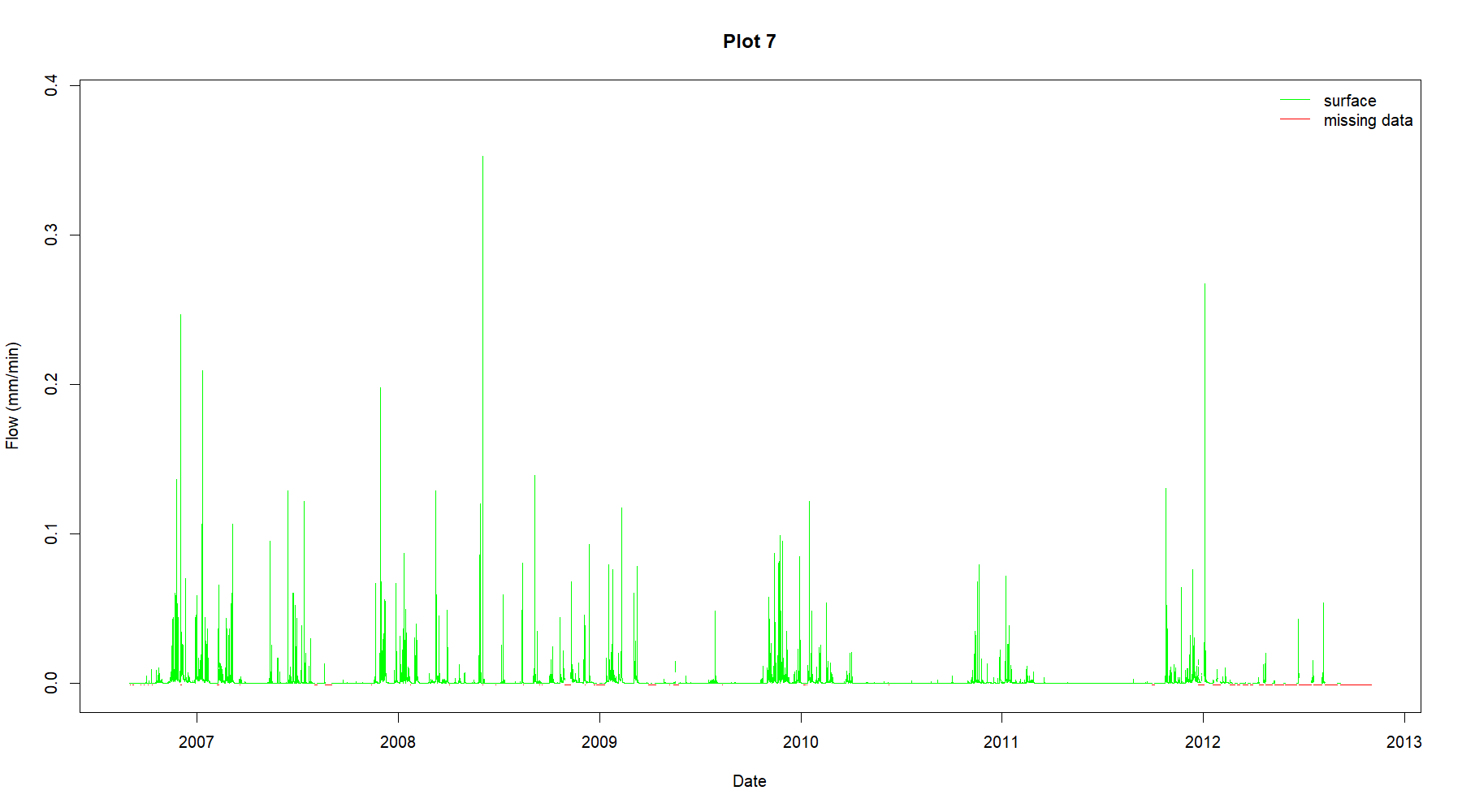The width and height of the screenshot is (1462, 812).
Task: Click the 2007 tick label on the x-axis
Action: point(197,741)
